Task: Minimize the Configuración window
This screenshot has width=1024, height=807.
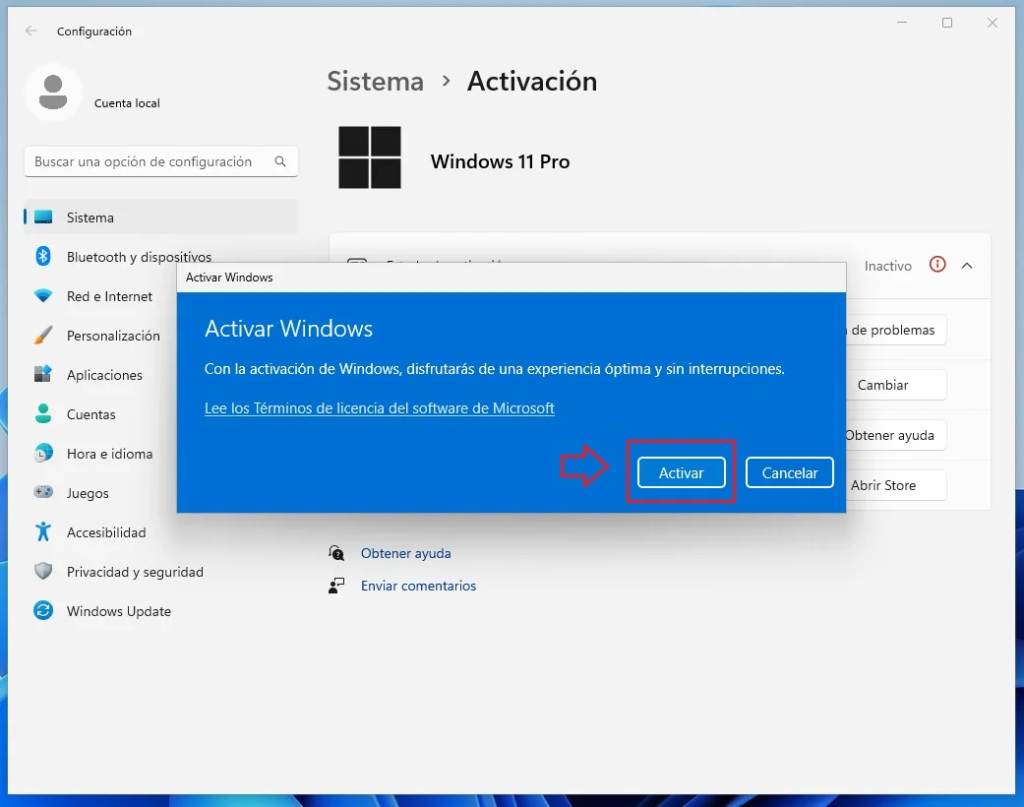Action: (902, 23)
